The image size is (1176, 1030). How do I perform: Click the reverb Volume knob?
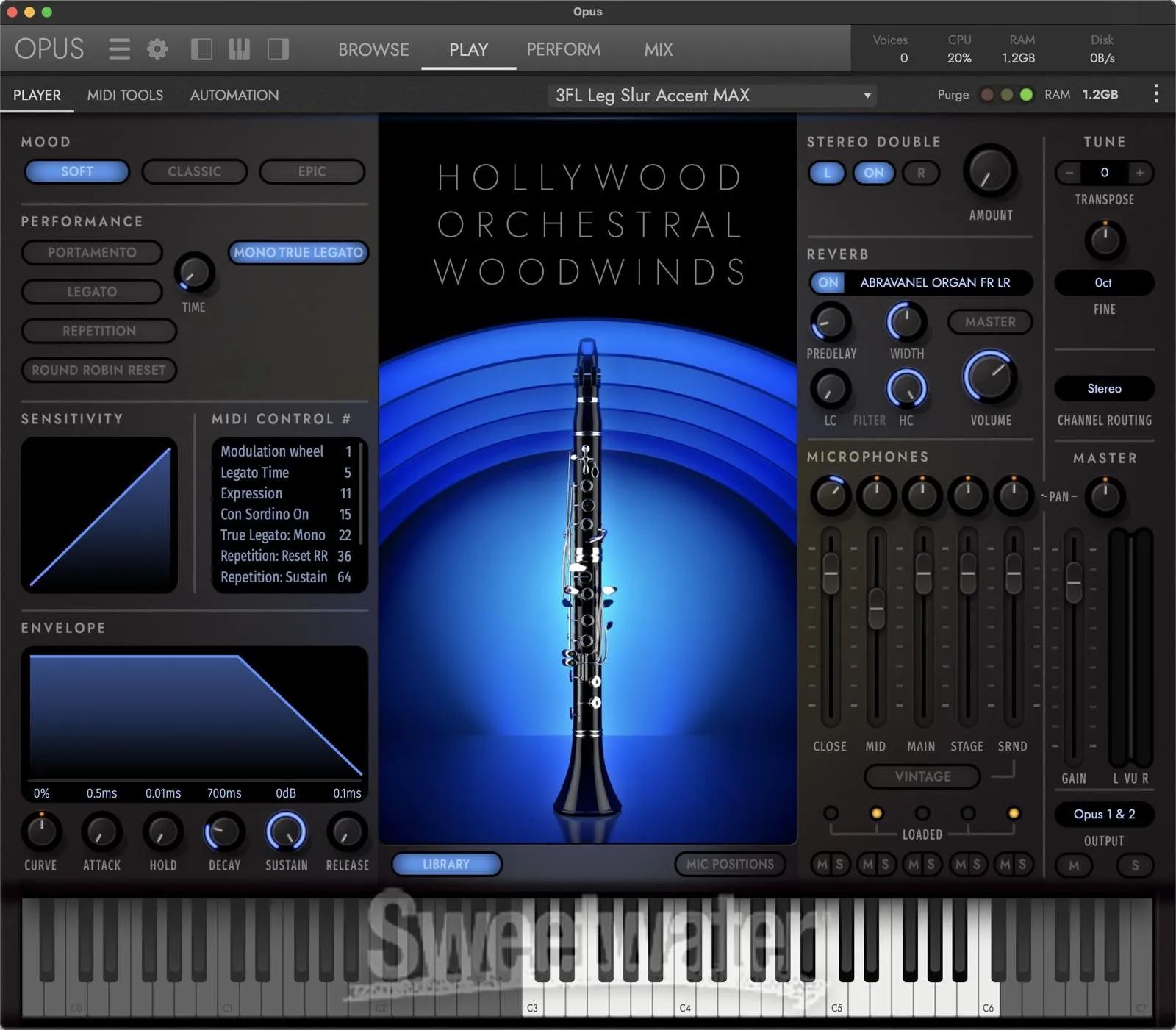click(x=990, y=376)
